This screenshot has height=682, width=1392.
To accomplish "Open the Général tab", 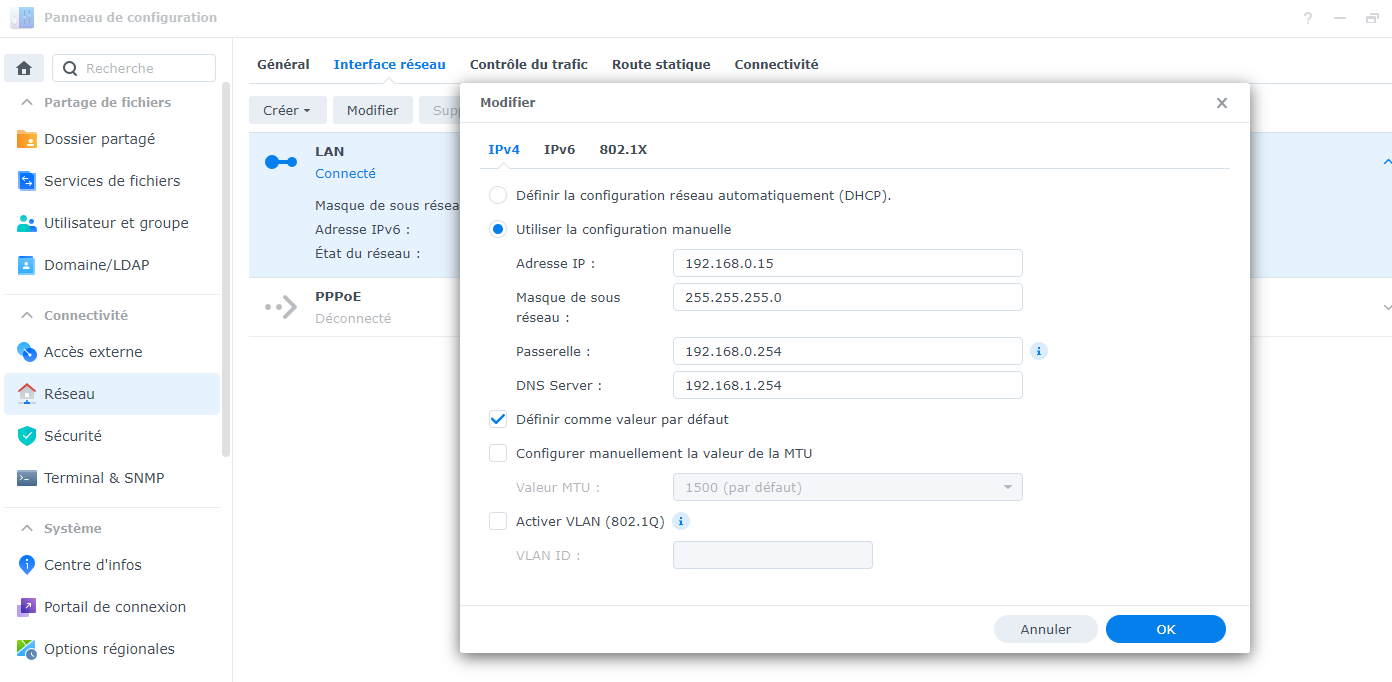I will coord(283,64).
